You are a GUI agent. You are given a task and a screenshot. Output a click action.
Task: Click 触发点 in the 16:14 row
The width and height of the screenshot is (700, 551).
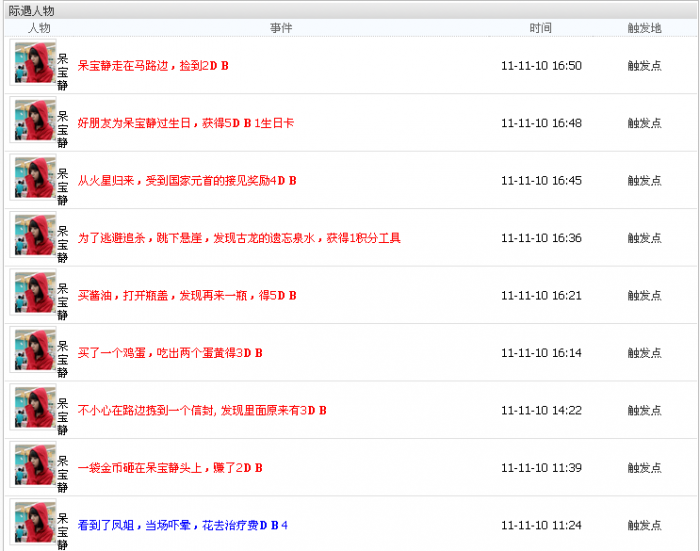(x=644, y=353)
